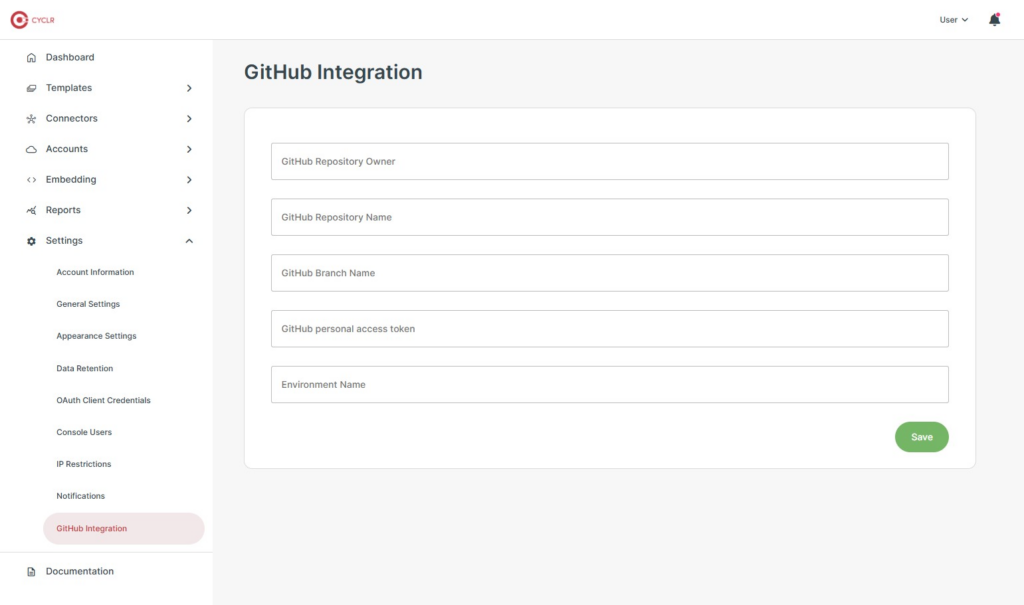The width and height of the screenshot is (1024, 605).
Task: Open the Reports menu item
Action: tap(63, 210)
